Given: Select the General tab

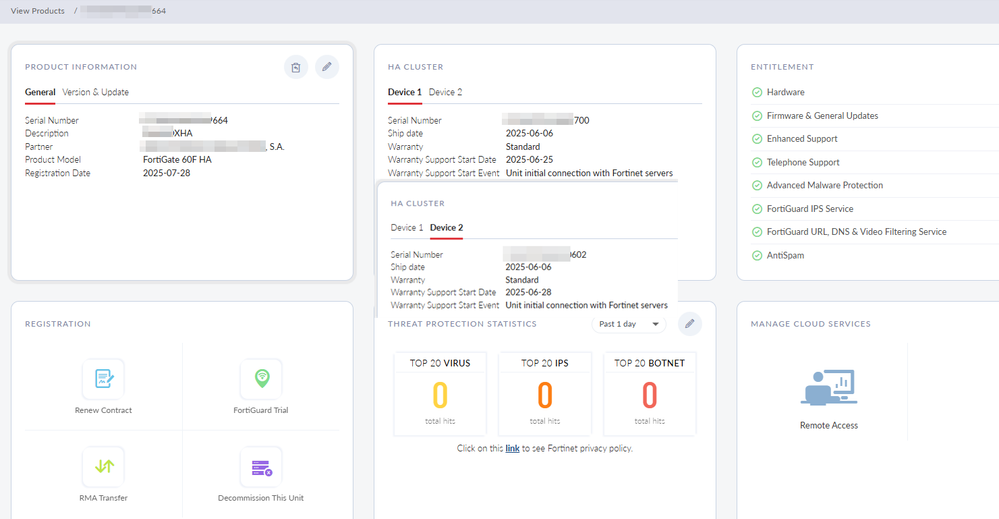Looking at the screenshot, I should click(x=40, y=92).
